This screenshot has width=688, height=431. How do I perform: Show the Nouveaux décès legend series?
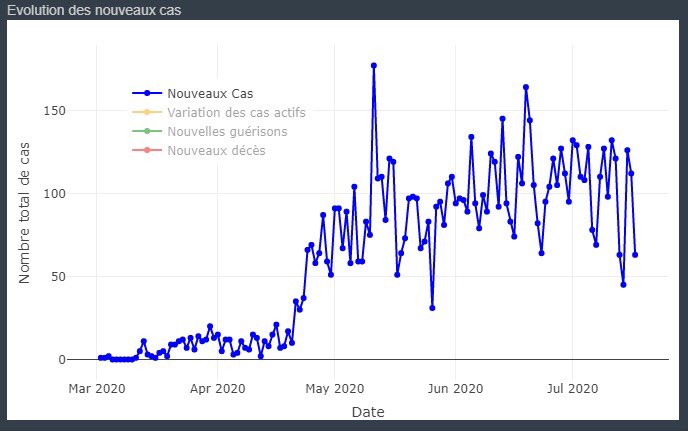click(199, 150)
